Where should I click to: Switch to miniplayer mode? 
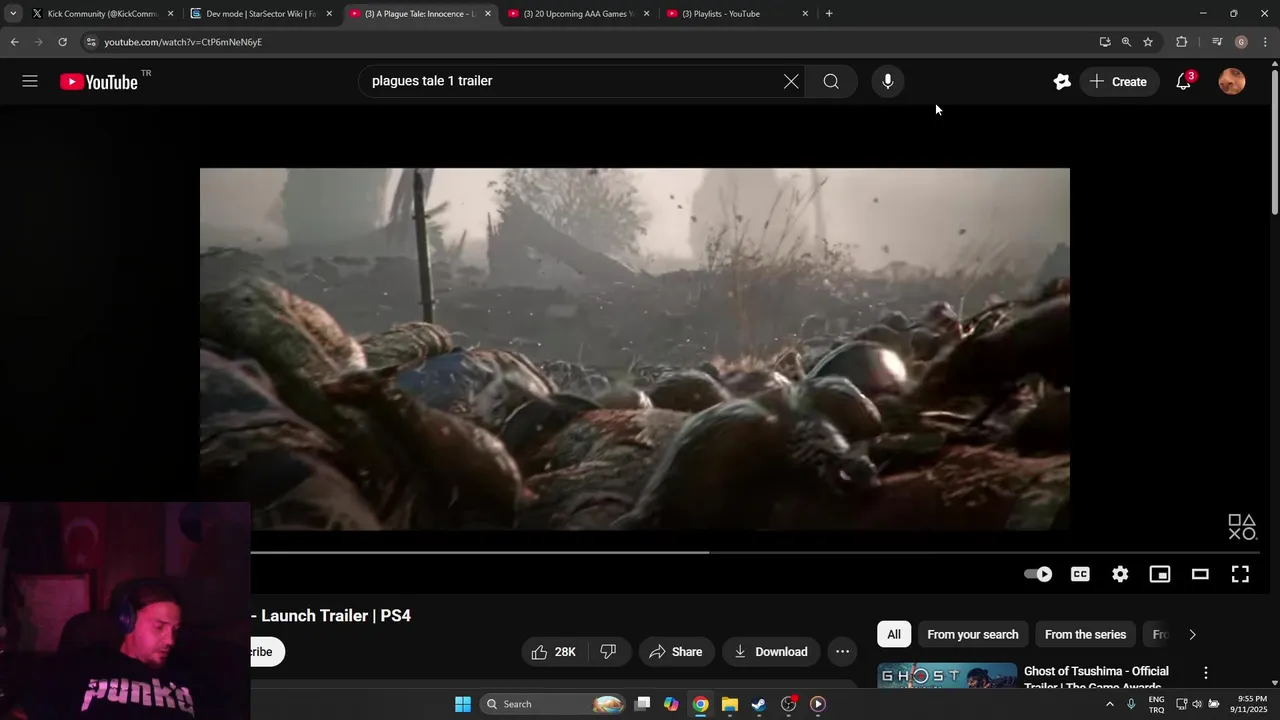pos(1160,574)
